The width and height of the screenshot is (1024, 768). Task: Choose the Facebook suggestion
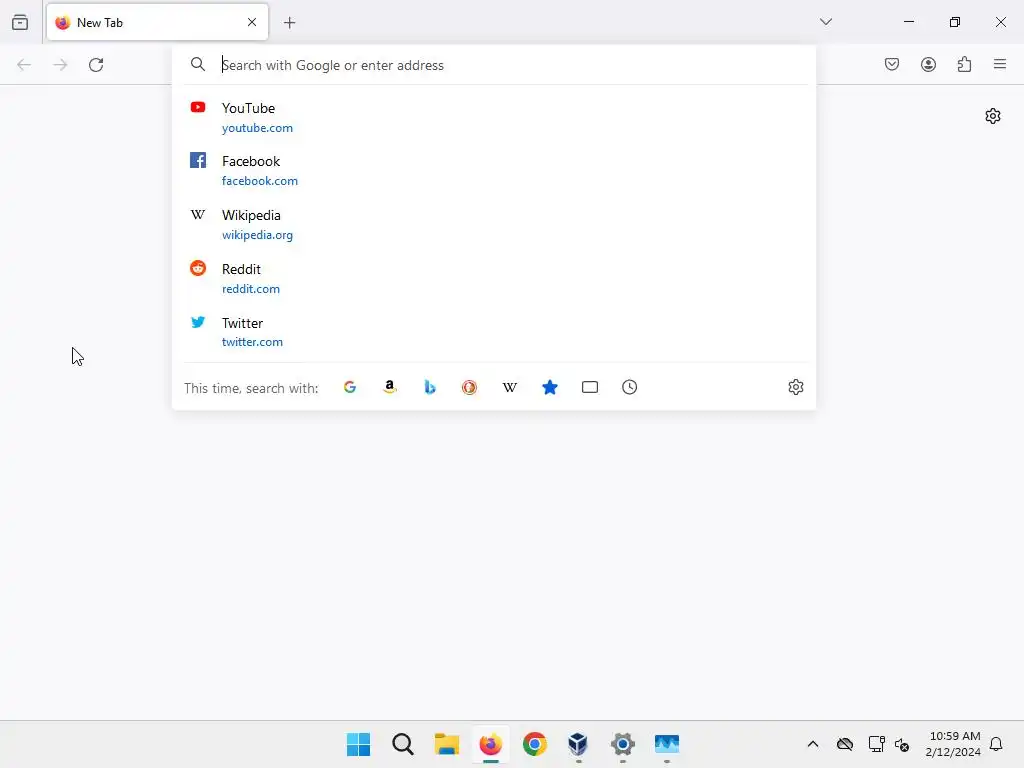click(494, 170)
